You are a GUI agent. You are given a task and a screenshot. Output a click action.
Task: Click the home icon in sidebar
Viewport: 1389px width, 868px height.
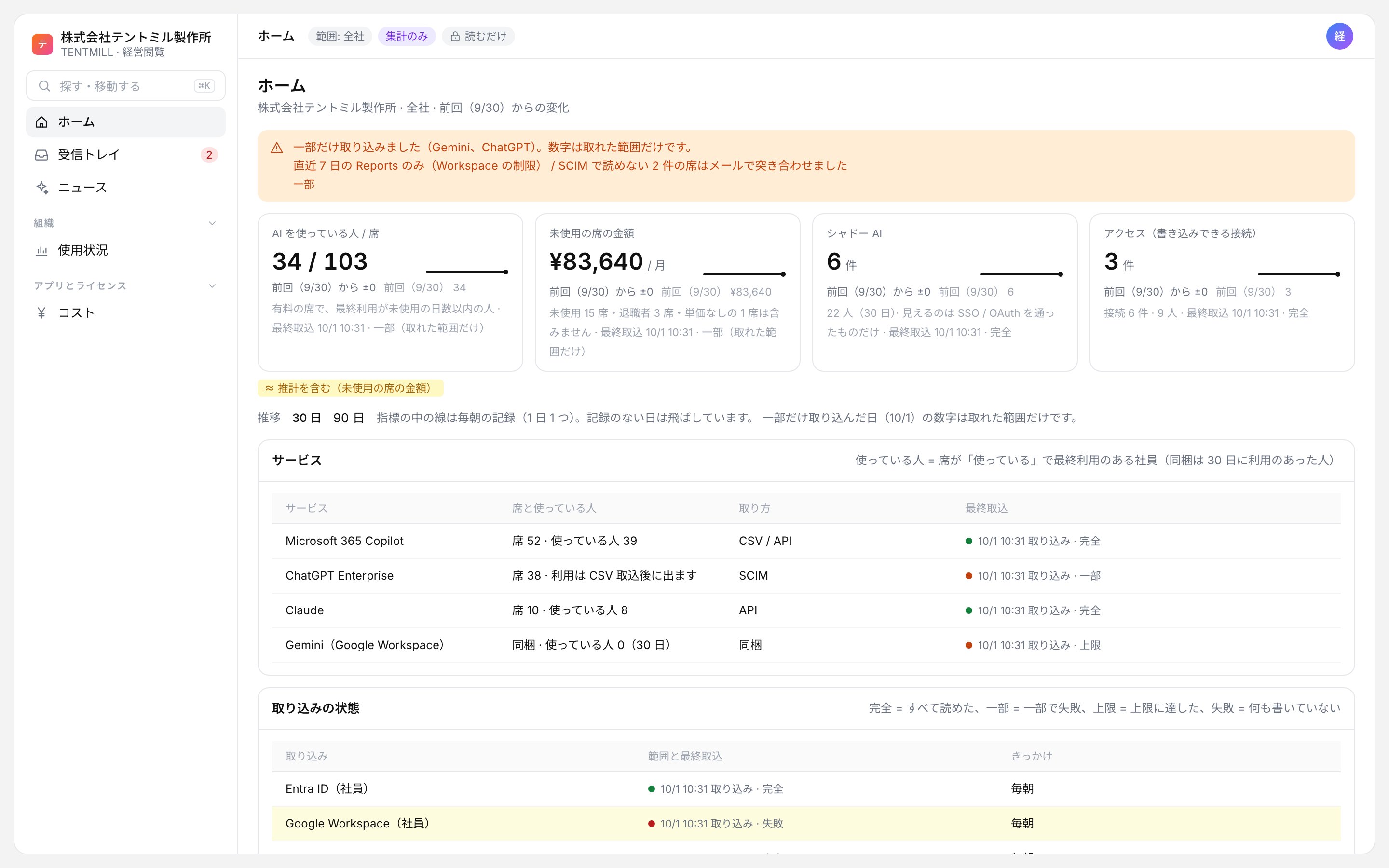click(x=41, y=122)
